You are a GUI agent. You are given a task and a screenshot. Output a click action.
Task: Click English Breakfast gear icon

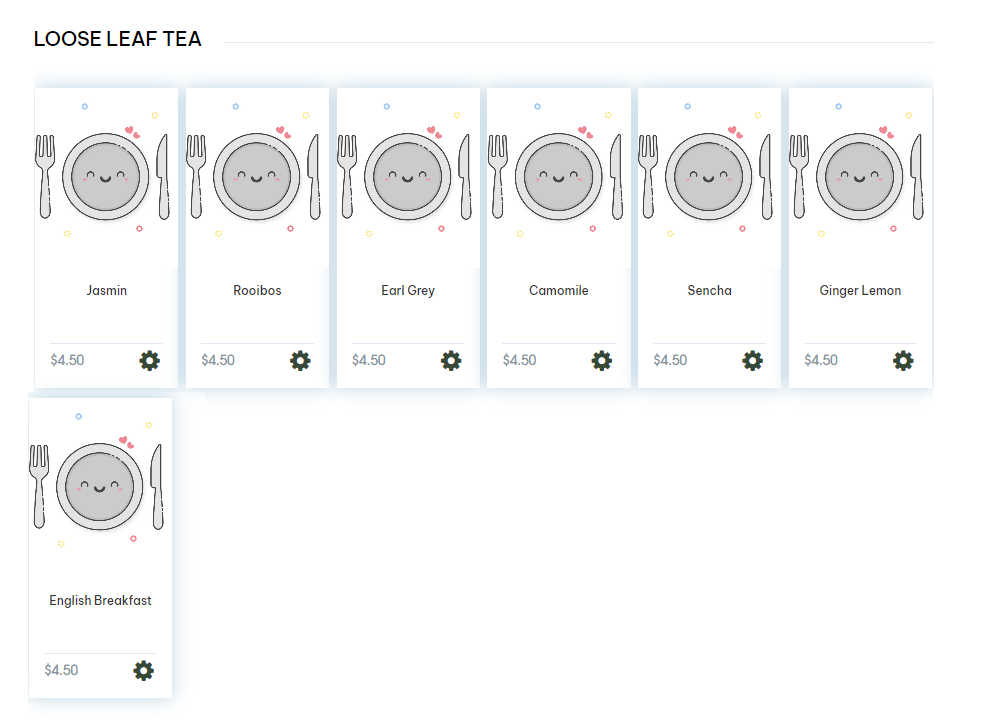(x=144, y=670)
